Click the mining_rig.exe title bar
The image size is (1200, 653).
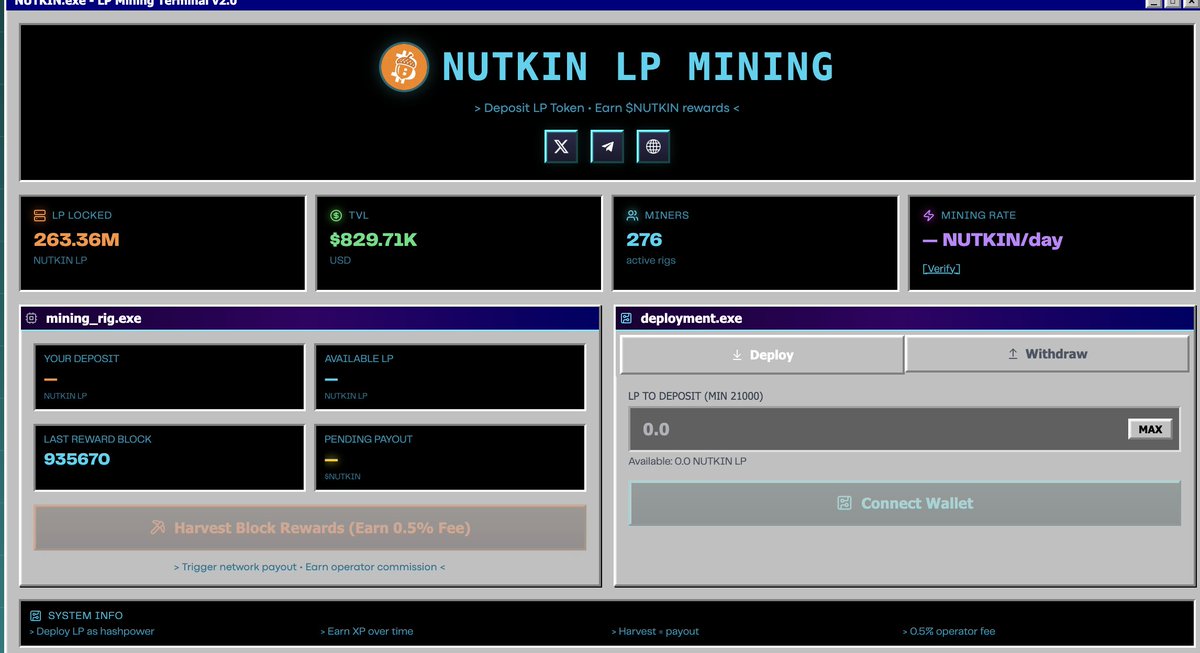click(x=310, y=318)
